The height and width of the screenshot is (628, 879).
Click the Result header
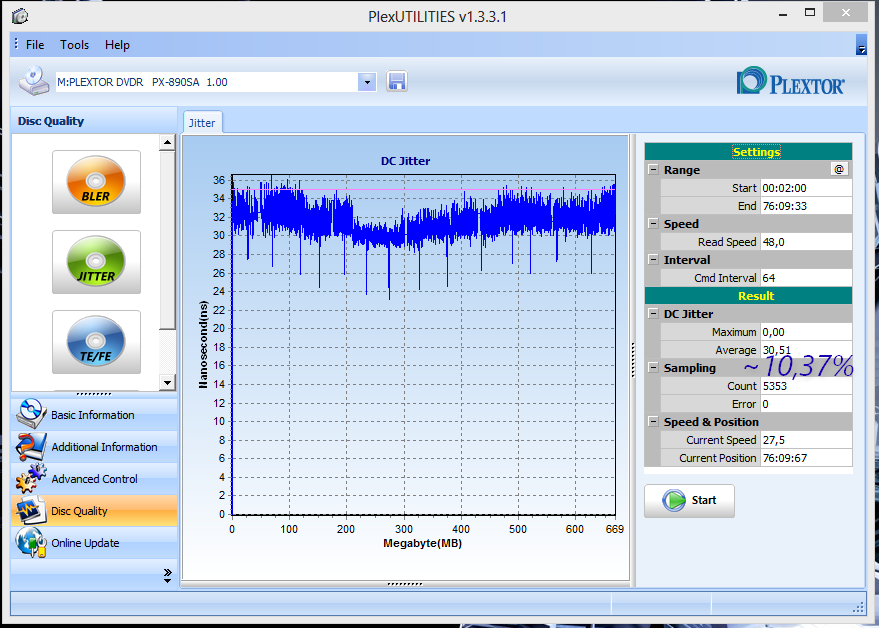(x=748, y=295)
